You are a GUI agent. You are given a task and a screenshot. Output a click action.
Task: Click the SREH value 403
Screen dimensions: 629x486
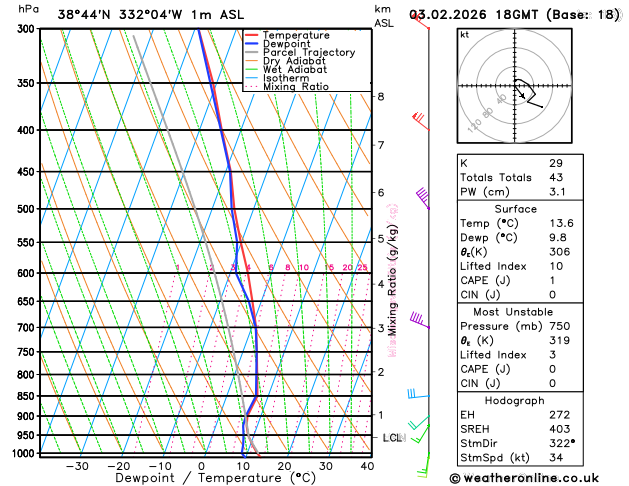point(560,429)
